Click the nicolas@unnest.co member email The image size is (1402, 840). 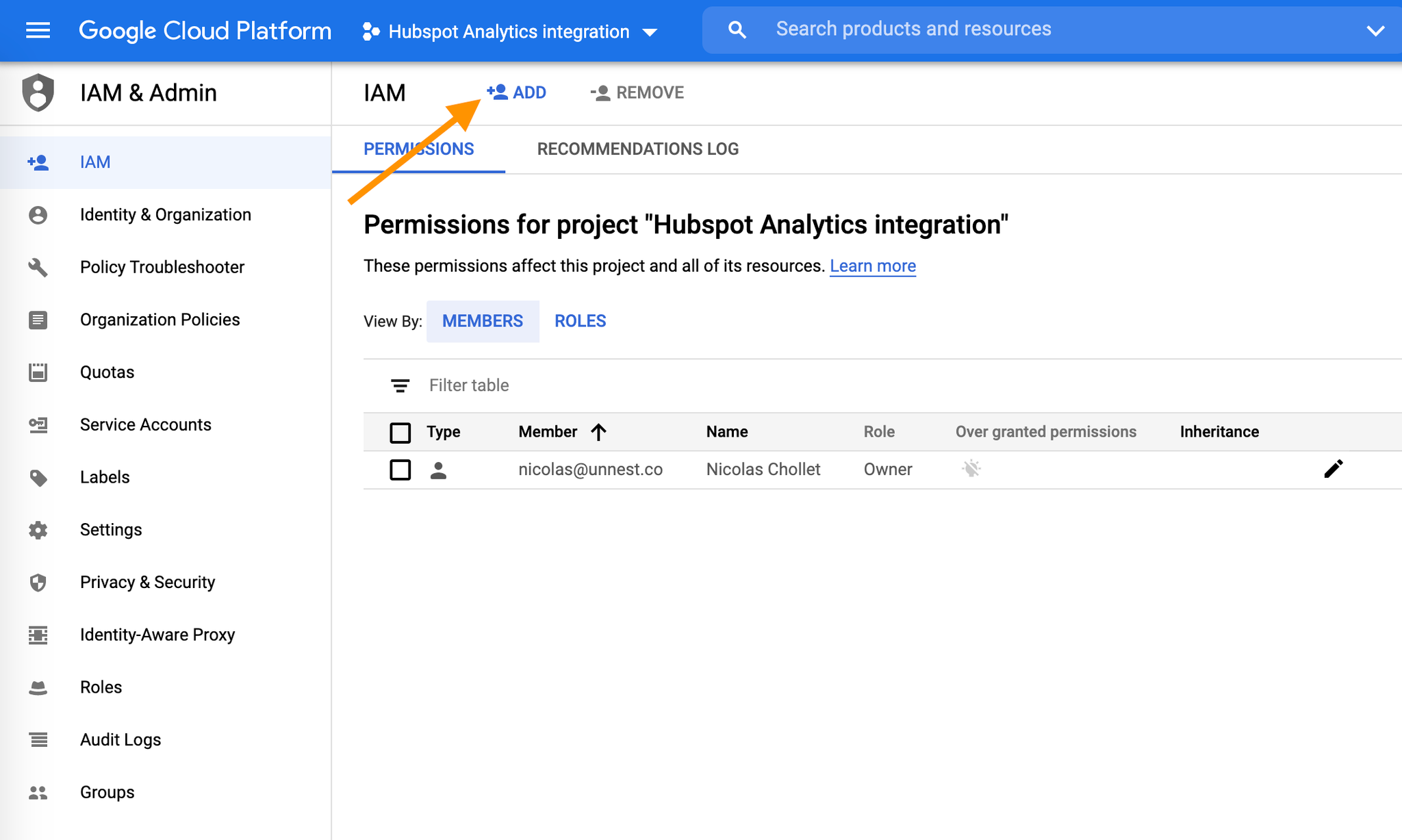coord(590,469)
